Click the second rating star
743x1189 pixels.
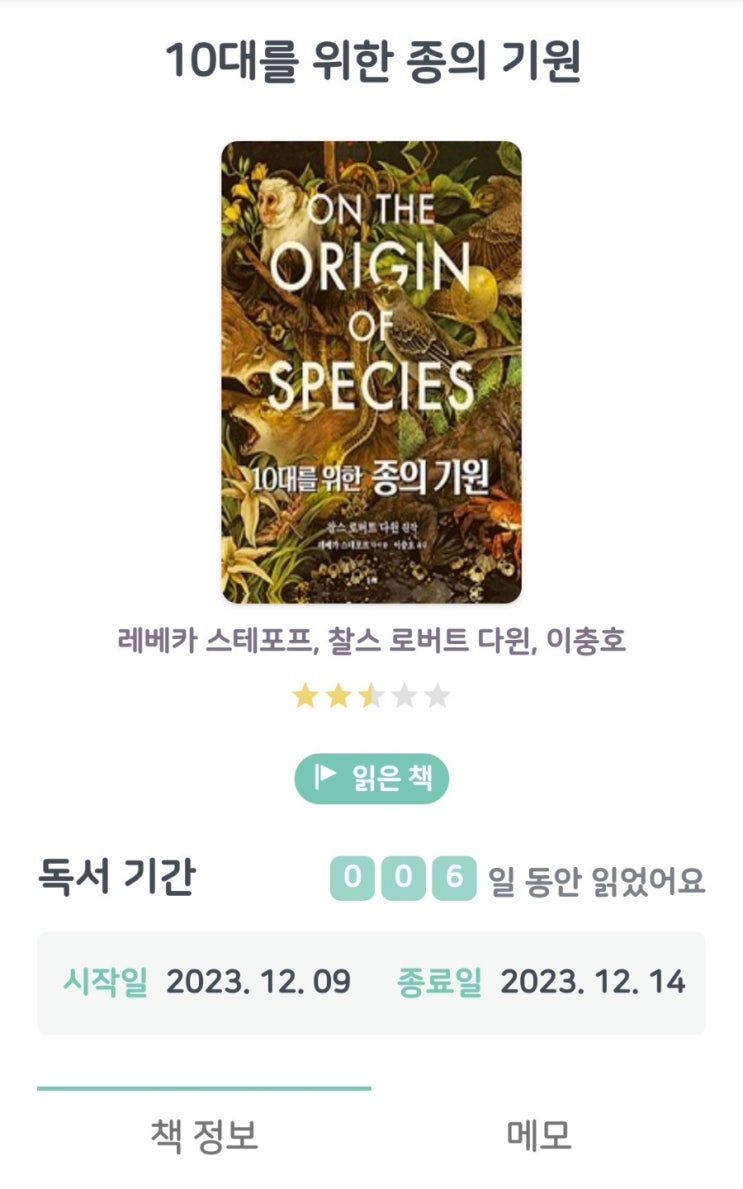click(x=338, y=696)
